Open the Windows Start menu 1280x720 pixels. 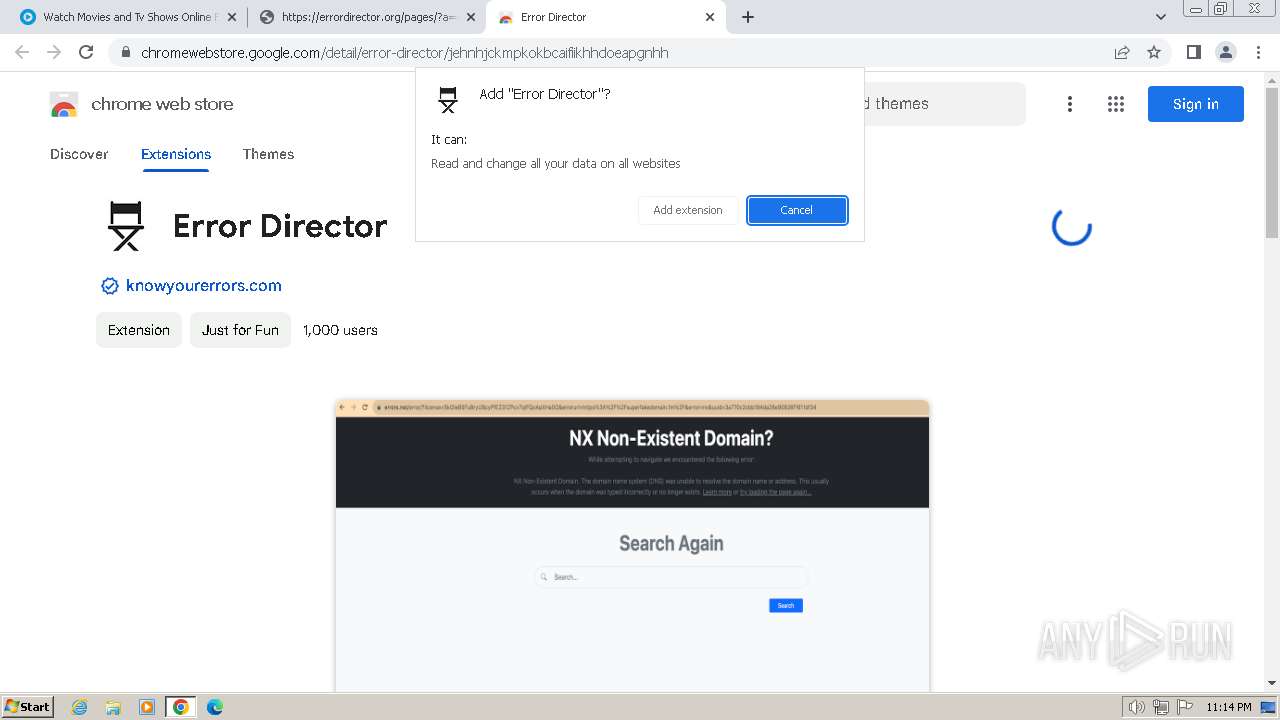[28, 707]
